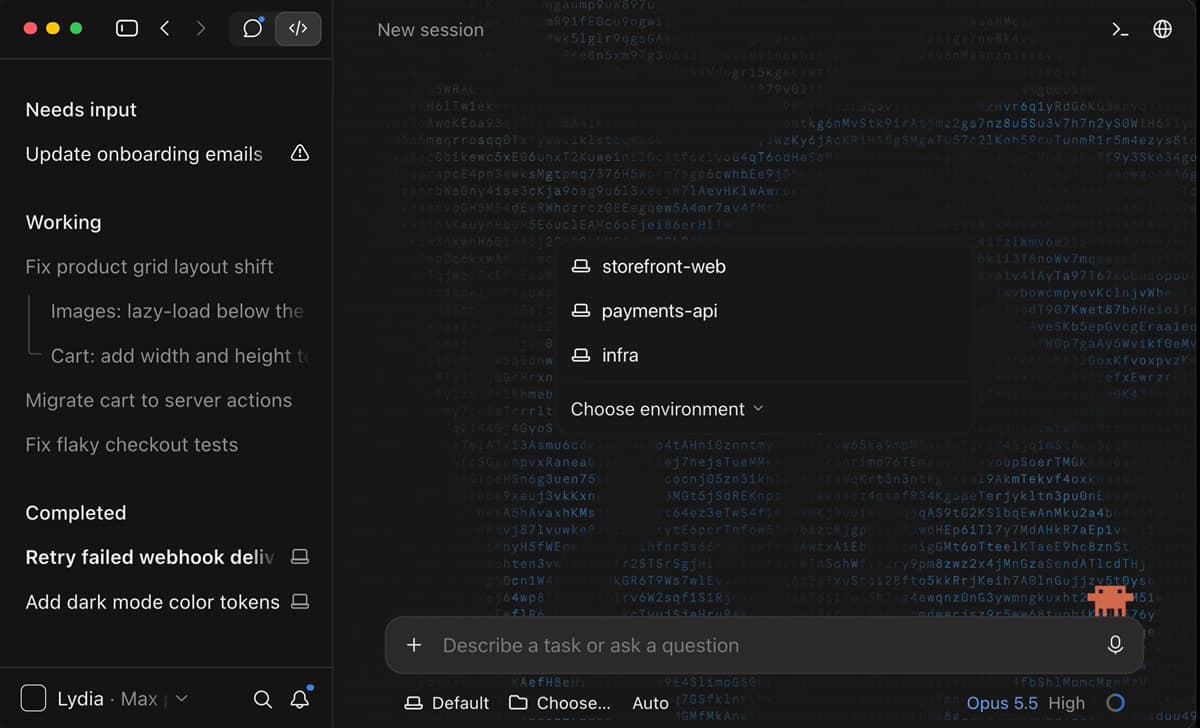Screen dimensions: 1200x728
Task: Click laptop icon beside Retry failed webhook
Action: pyautogui.click(x=299, y=557)
